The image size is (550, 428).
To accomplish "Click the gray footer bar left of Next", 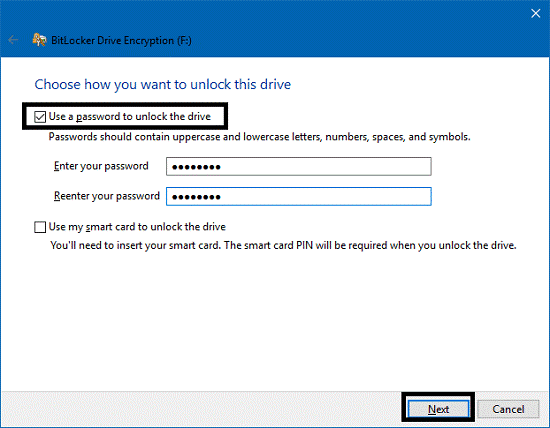I will tap(200, 409).
